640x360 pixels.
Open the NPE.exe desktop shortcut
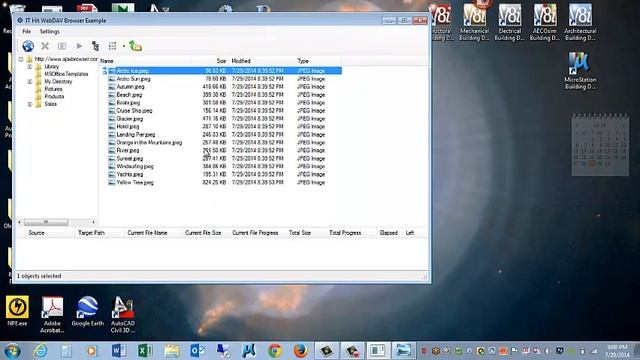[17, 311]
